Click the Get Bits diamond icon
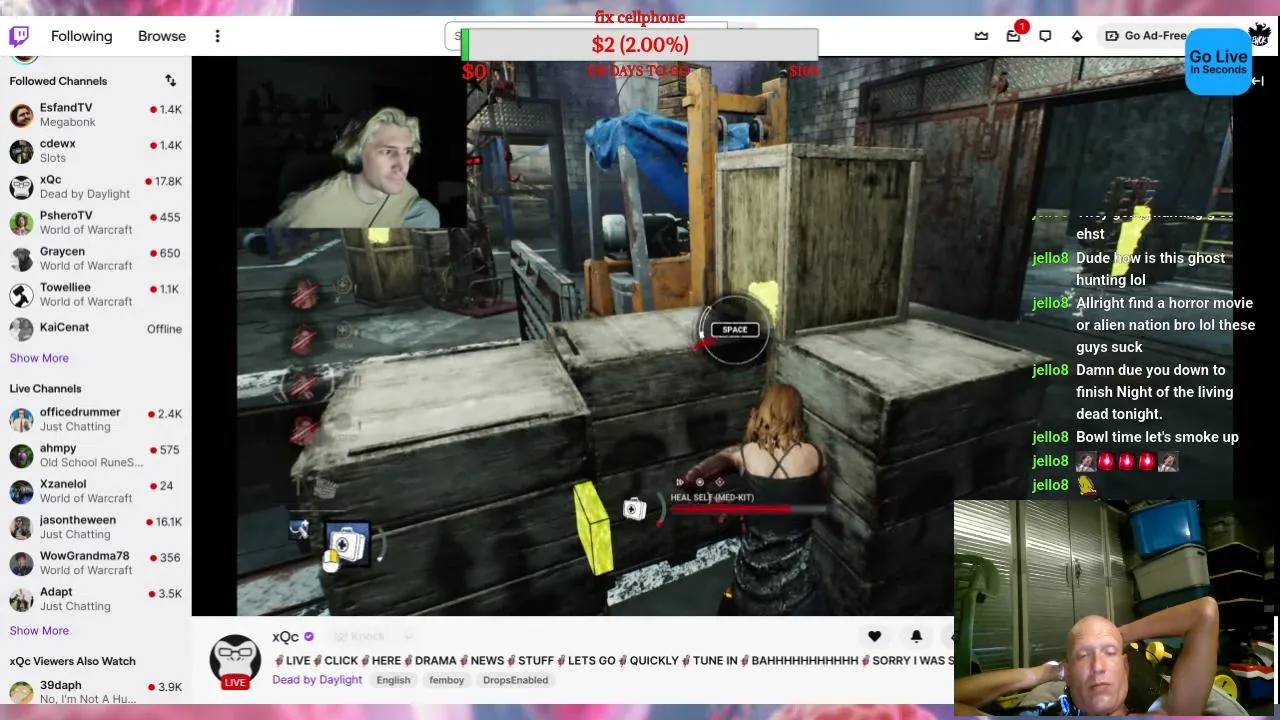Image resolution: width=1280 pixels, height=720 pixels. pos(1077,36)
